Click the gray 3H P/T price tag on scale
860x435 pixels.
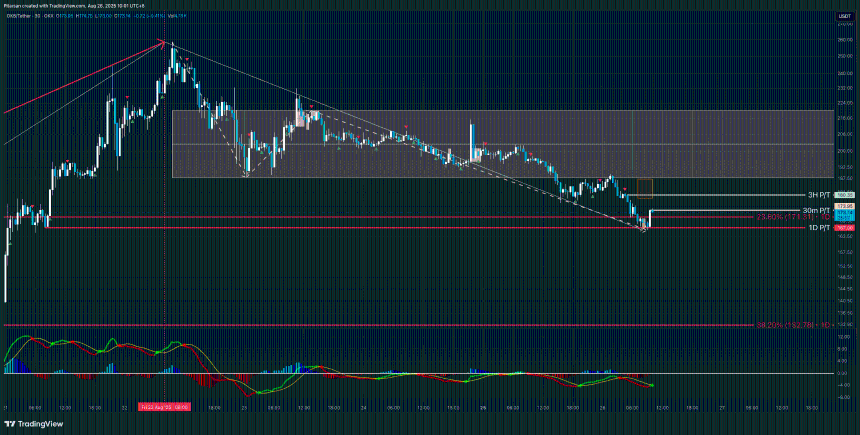[844, 195]
